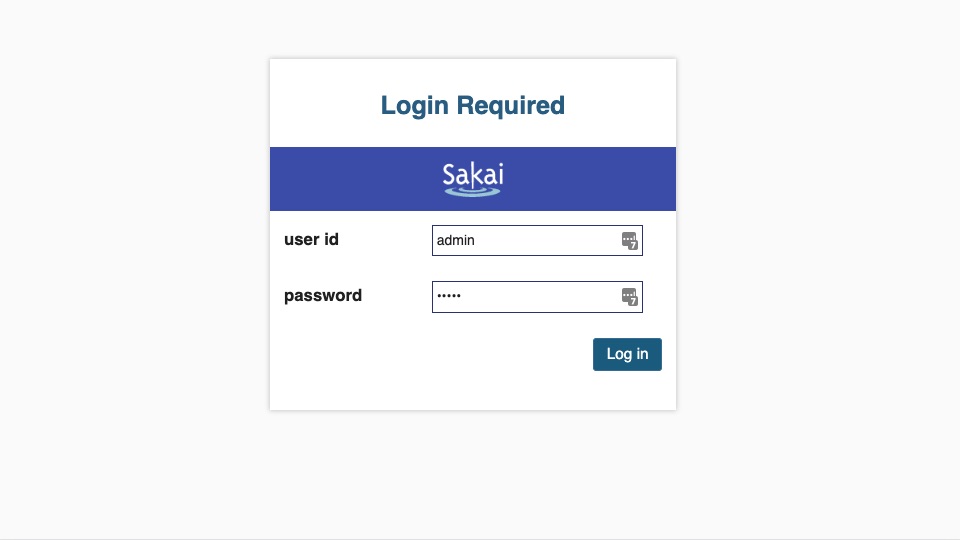Focus the user id input containing admin
Viewport: 960px width, 540px height.
[x=537, y=241]
